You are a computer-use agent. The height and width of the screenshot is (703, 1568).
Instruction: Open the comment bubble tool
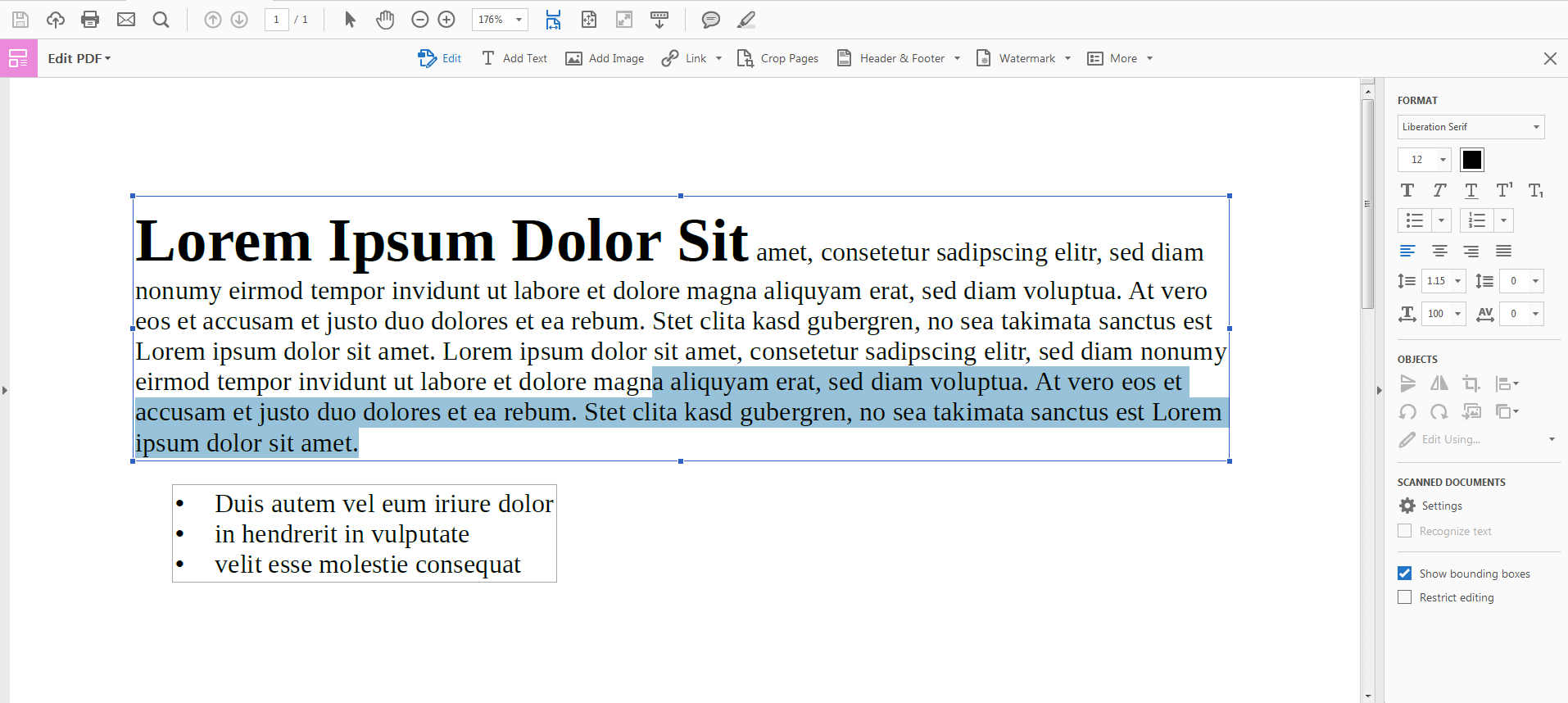711,20
